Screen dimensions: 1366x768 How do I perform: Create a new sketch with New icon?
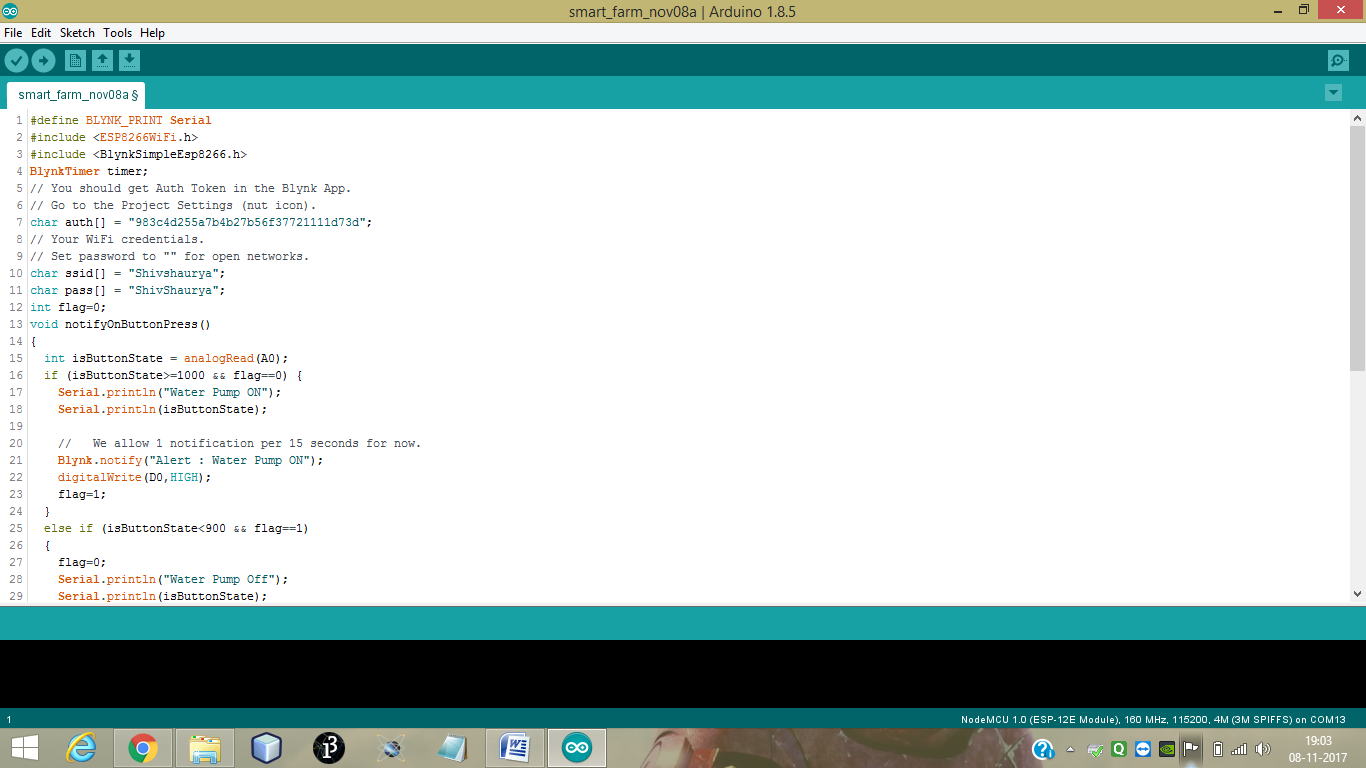(x=75, y=61)
